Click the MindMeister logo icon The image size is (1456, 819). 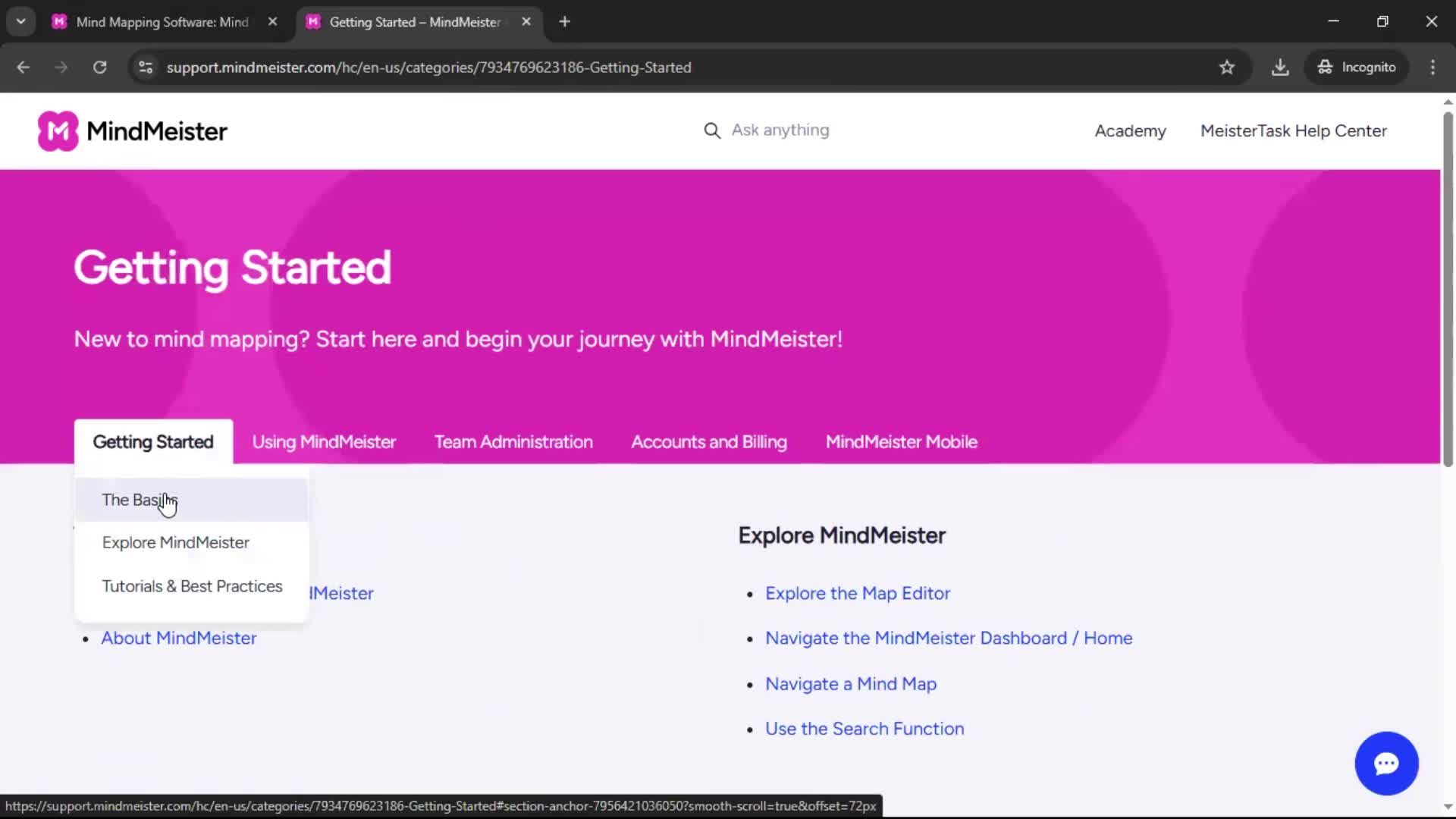pos(58,131)
